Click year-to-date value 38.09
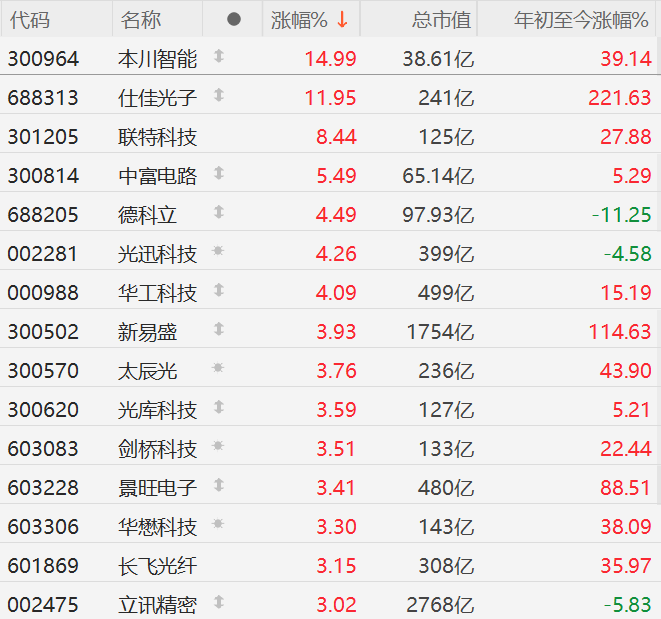 click(x=626, y=527)
